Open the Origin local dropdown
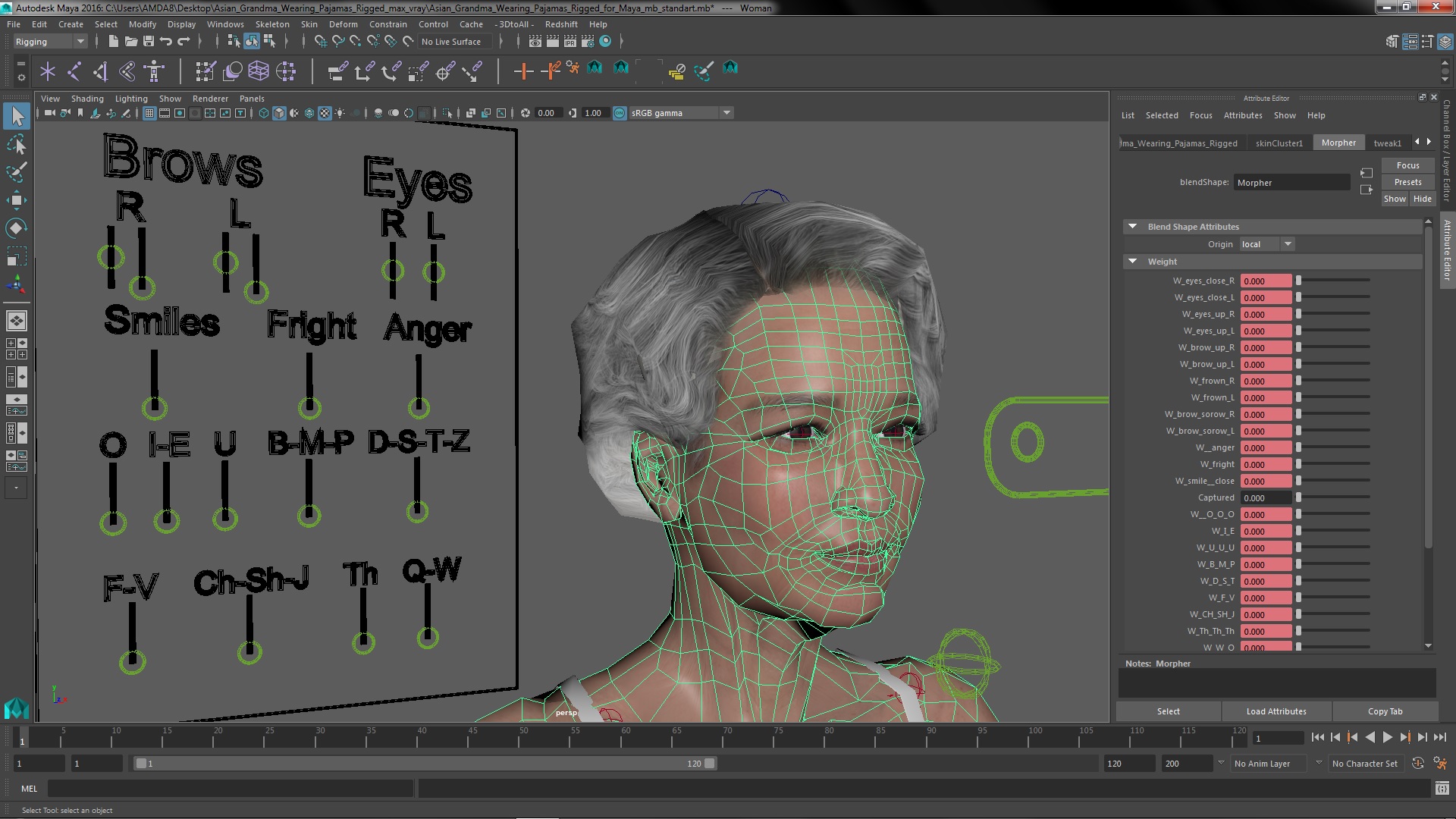Image resolution: width=1456 pixels, height=819 pixels. [1267, 244]
